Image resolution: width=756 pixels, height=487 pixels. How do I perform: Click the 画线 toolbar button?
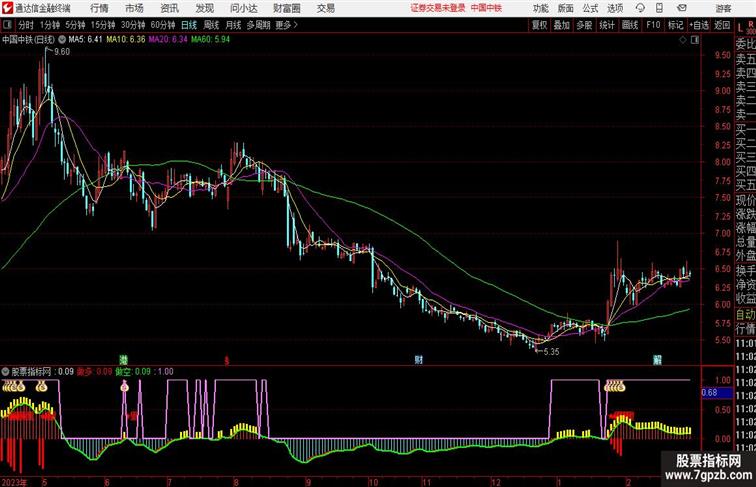630,25
